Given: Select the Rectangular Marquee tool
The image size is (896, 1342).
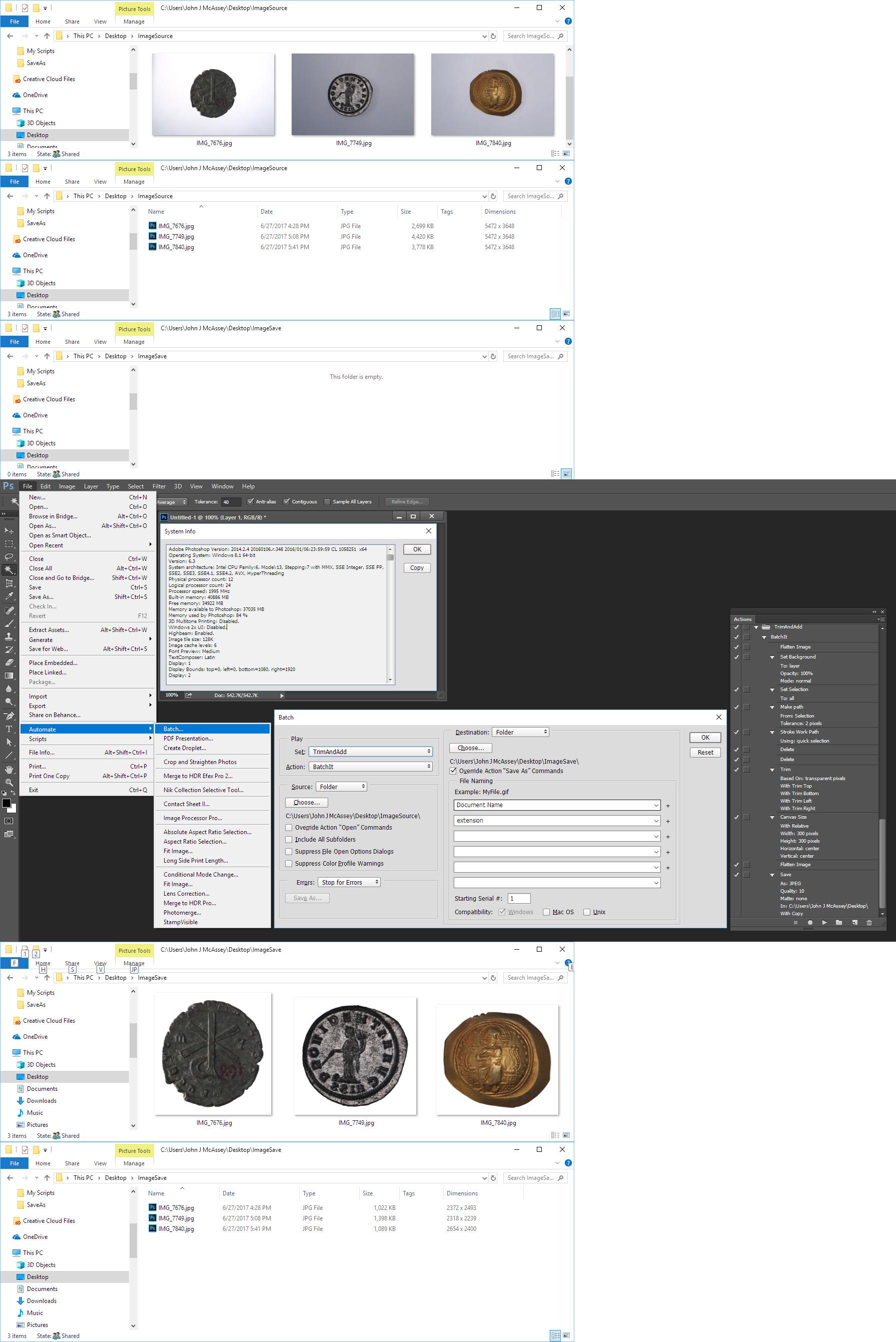Looking at the screenshot, I should (9, 543).
